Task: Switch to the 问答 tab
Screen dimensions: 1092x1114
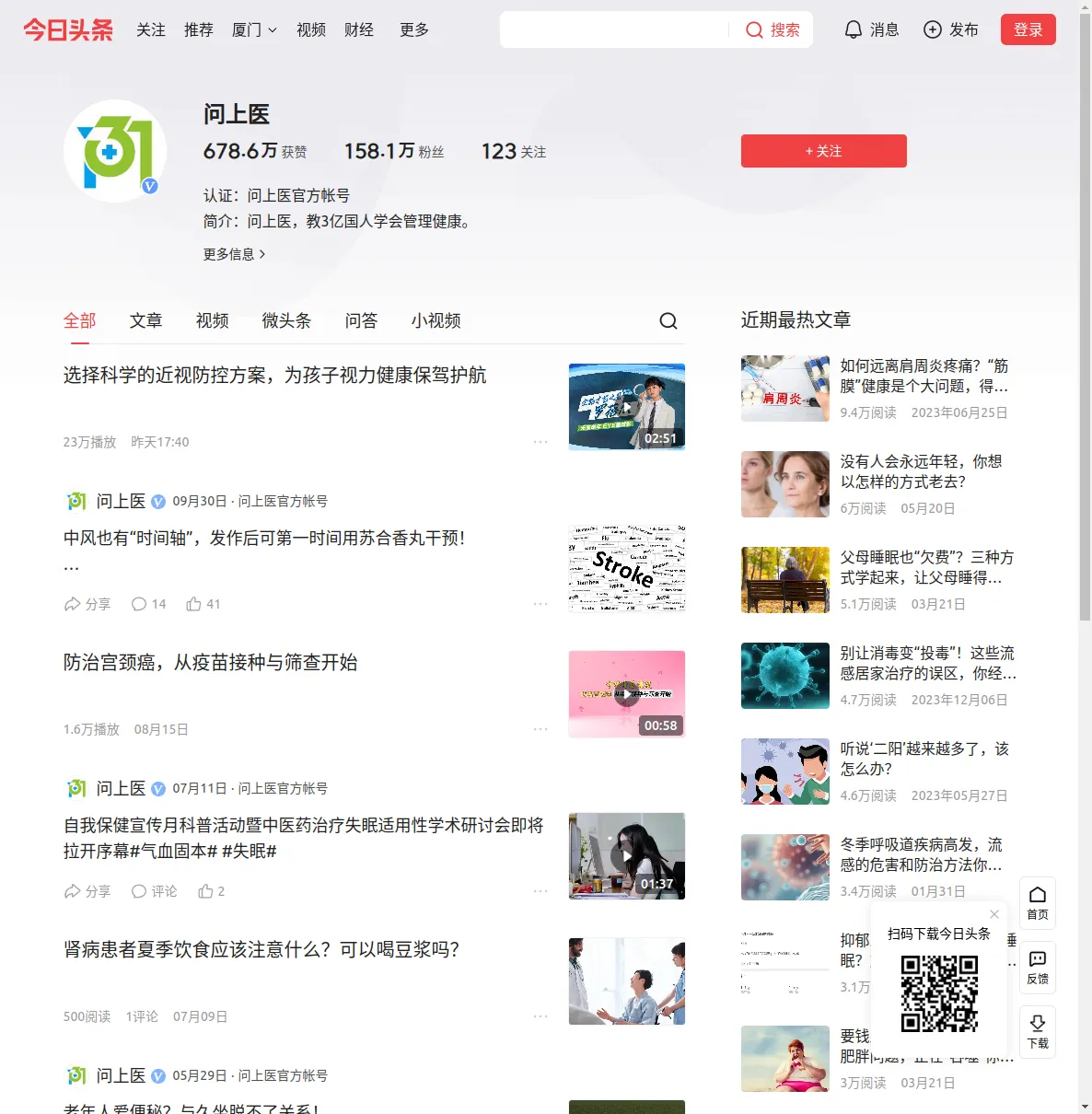Action: pos(362,320)
